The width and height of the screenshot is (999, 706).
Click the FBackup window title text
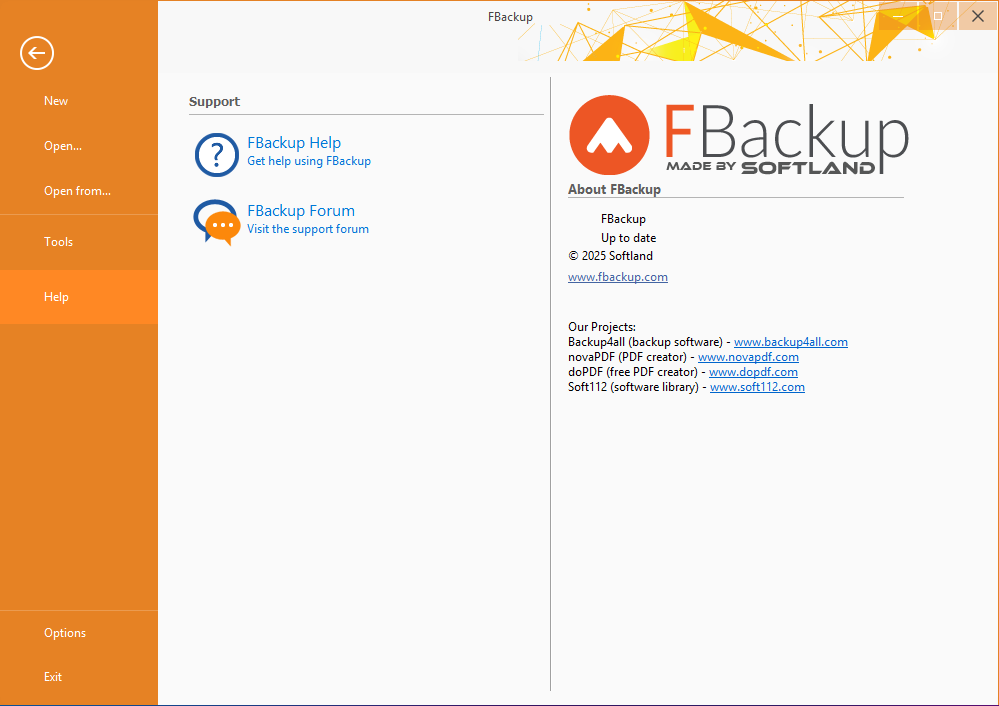510,17
